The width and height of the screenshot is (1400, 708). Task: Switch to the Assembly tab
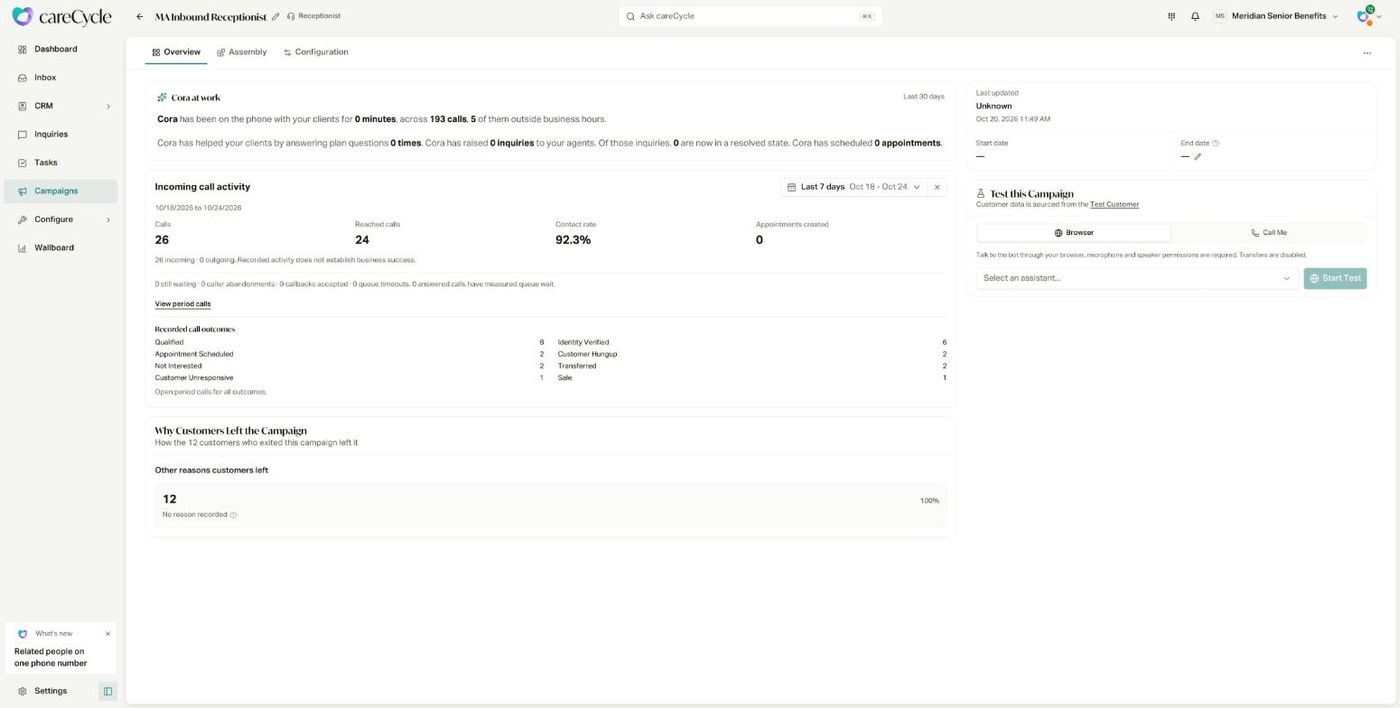[x=242, y=52]
